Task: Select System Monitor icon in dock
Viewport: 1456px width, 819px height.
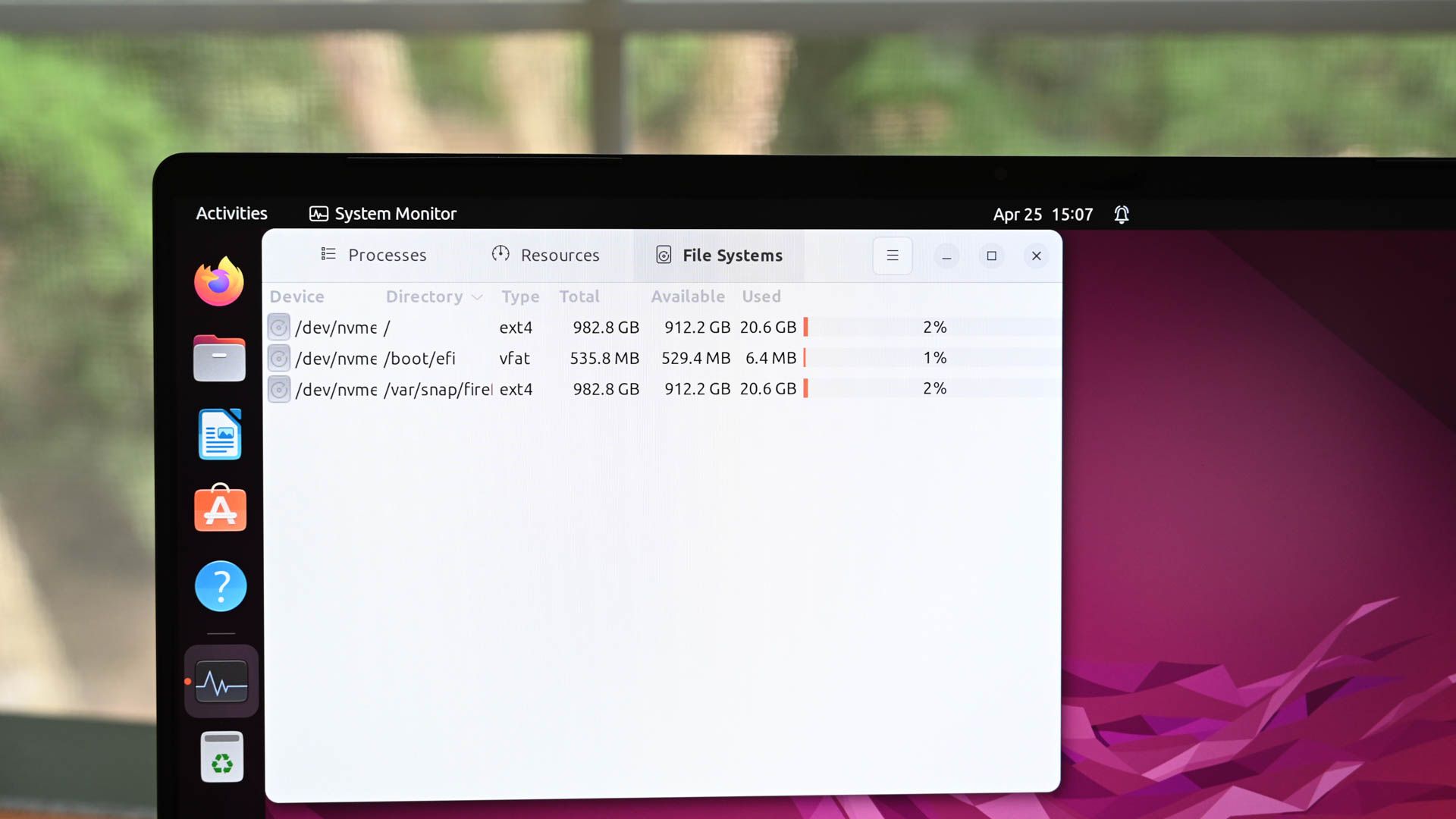Action: click(x=221, y=682)
